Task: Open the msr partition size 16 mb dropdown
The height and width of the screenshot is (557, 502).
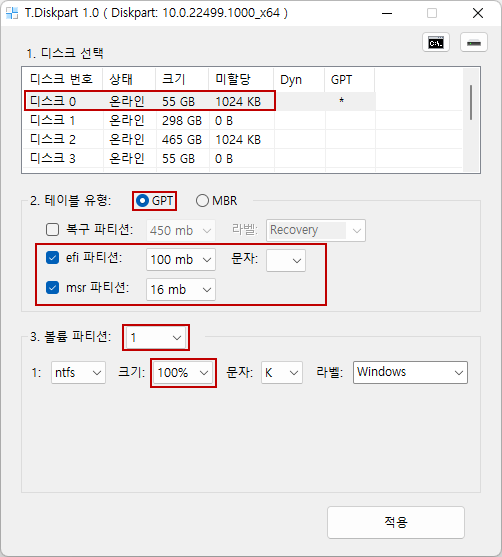Action: (181, 290)
